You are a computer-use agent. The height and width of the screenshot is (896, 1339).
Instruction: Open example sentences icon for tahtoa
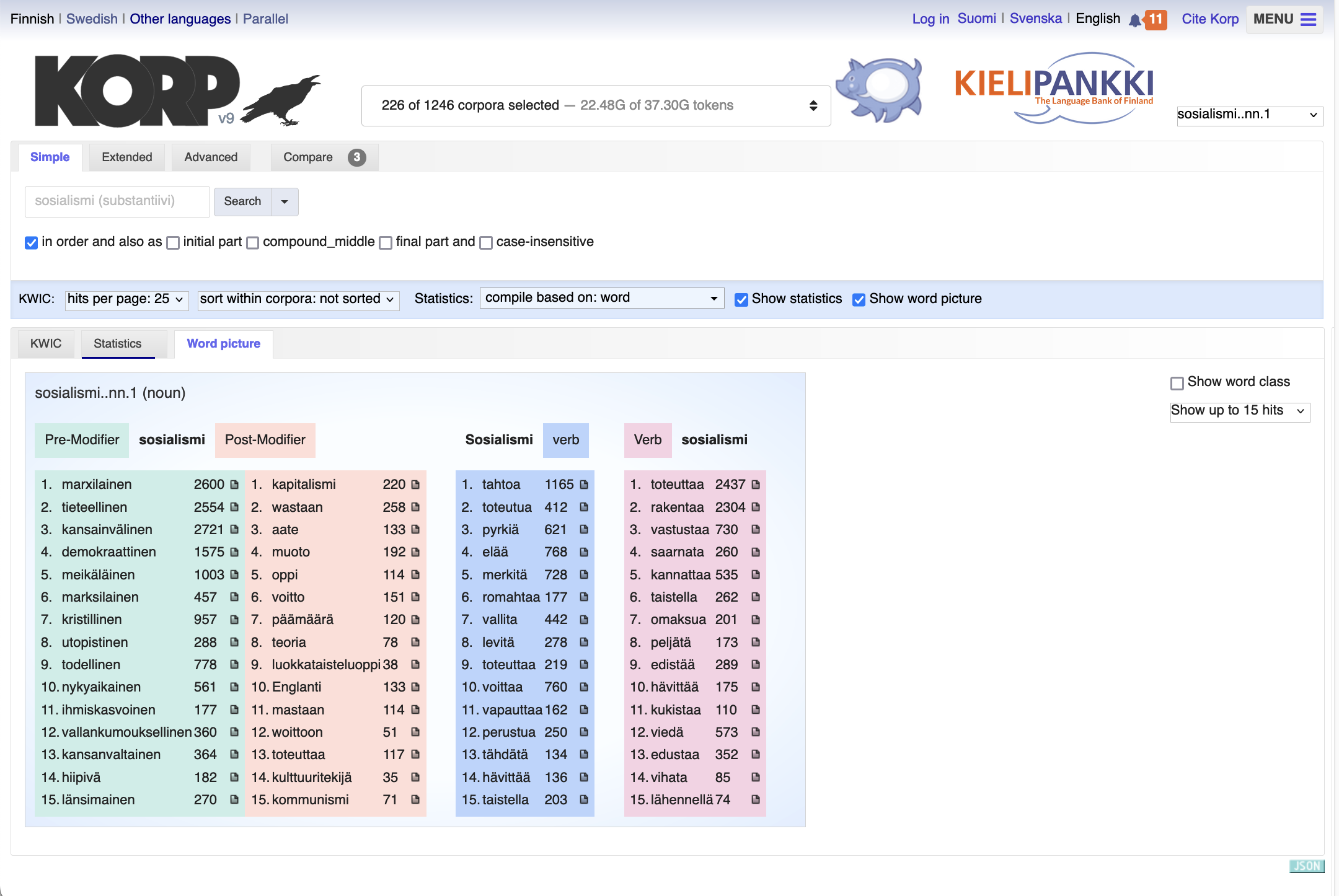tap(584, 485)
